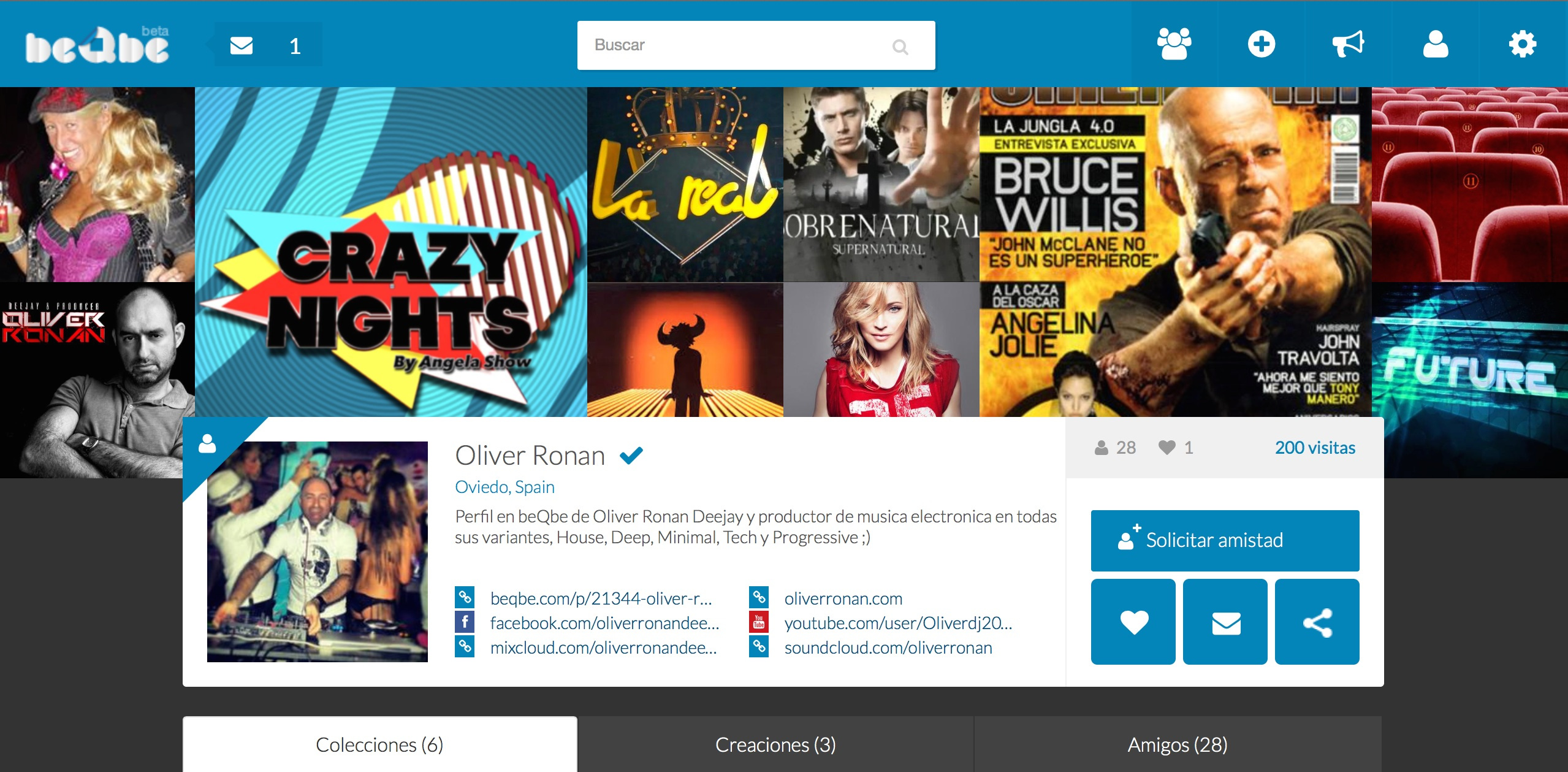This screenshot has width=1568, height=772.
Task: Open the Bruce Willis magazine cover
Action: (x=1176, y=252)
